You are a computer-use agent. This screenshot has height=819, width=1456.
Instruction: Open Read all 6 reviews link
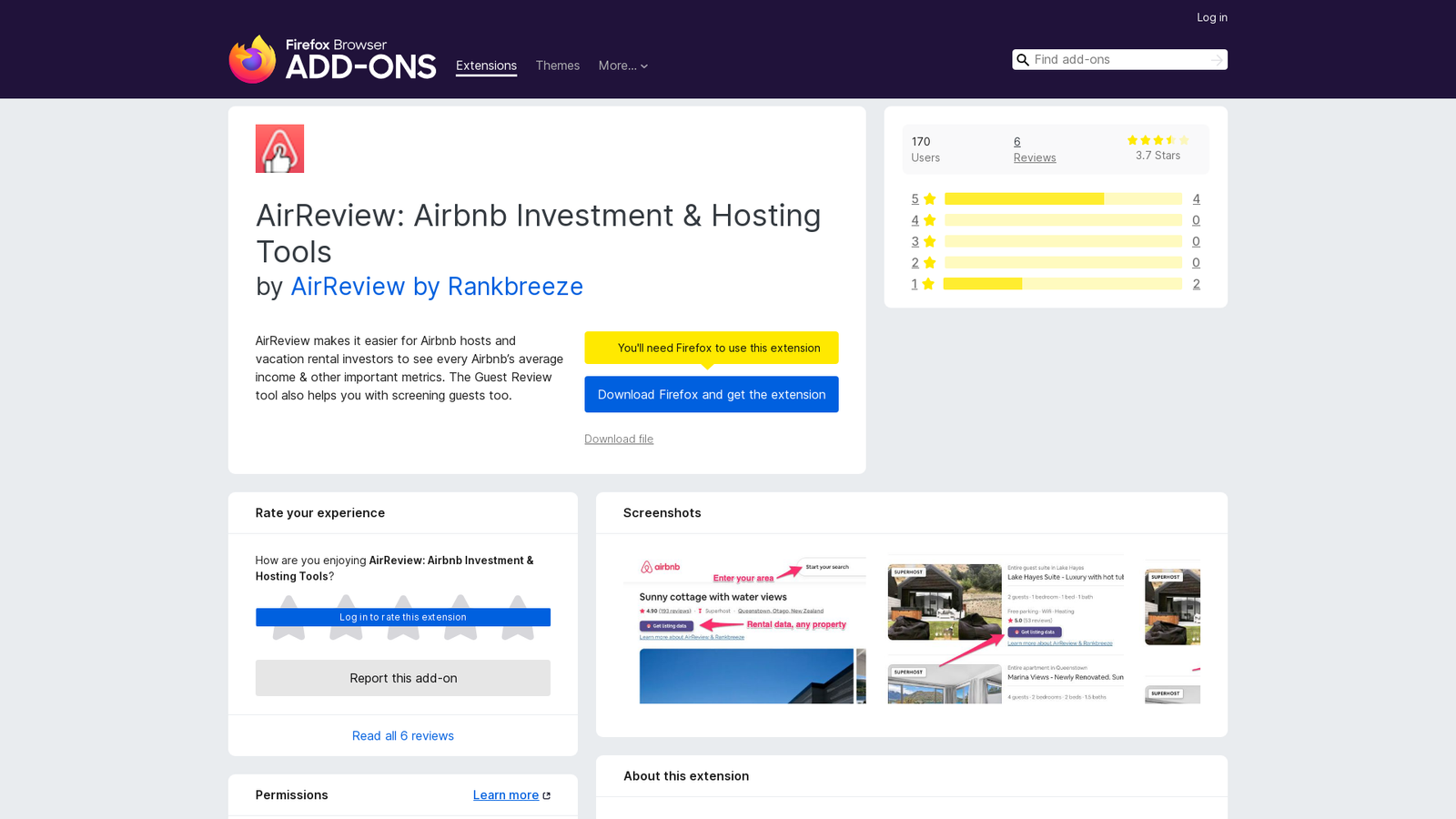403,735
